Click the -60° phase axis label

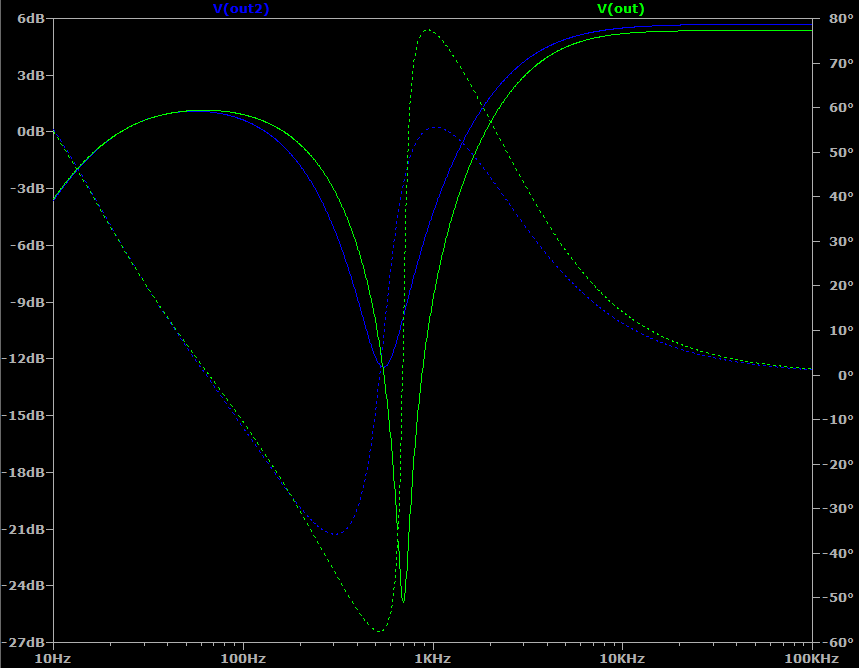[x=836, y=642]
